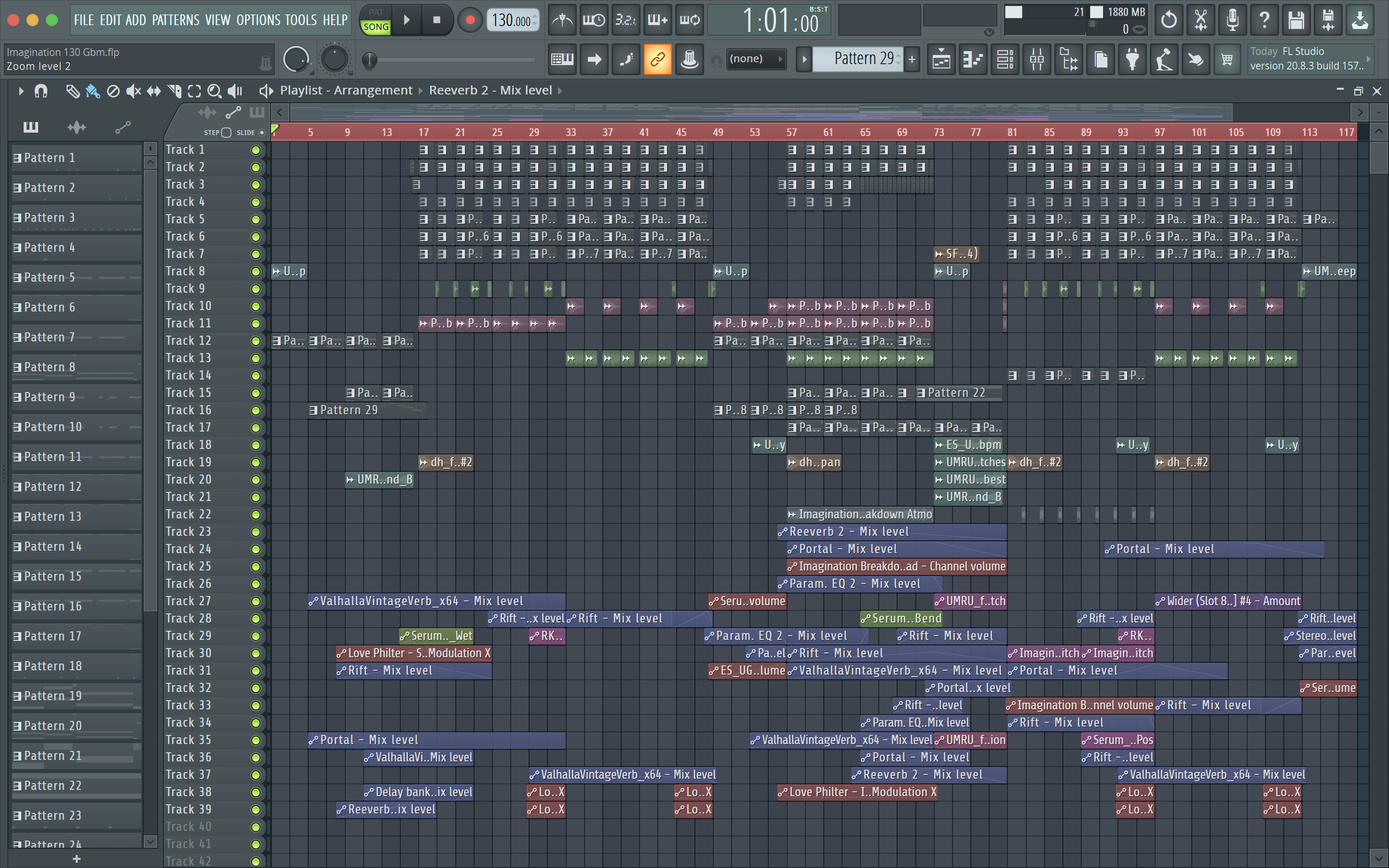Viewport: 1389px width, 868px height.
Task: Start playback with Play button
Action: (x=407, y=20)
